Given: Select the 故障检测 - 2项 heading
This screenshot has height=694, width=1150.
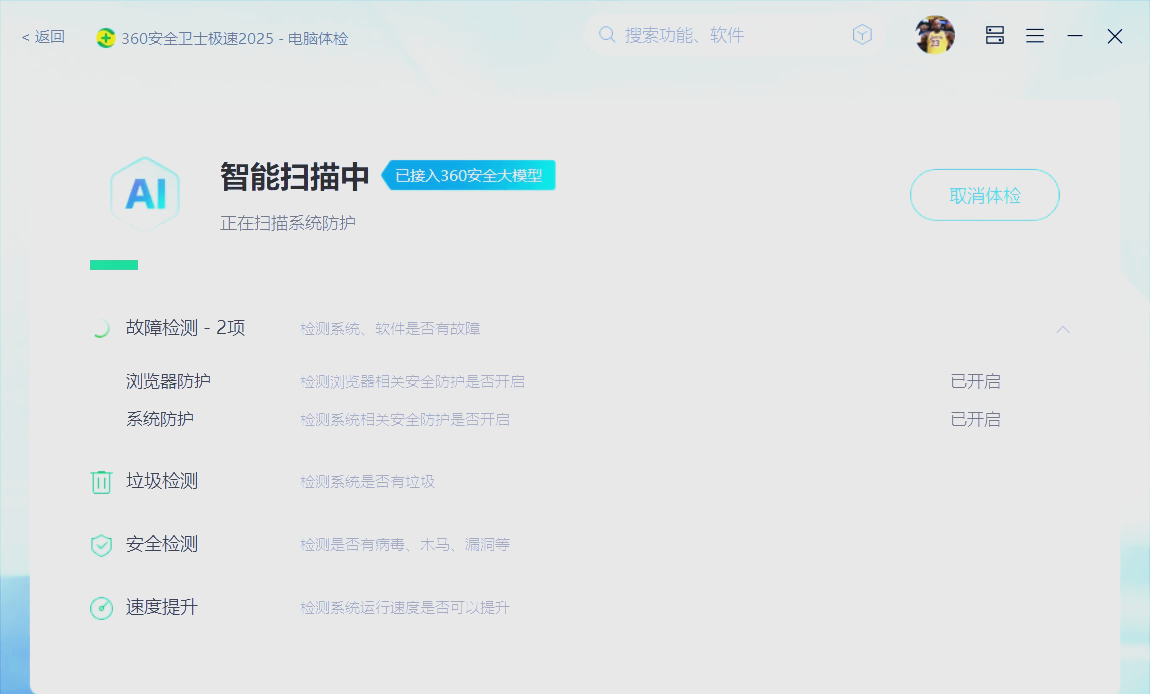Looking at the screenshot, I should click(186, 328).
